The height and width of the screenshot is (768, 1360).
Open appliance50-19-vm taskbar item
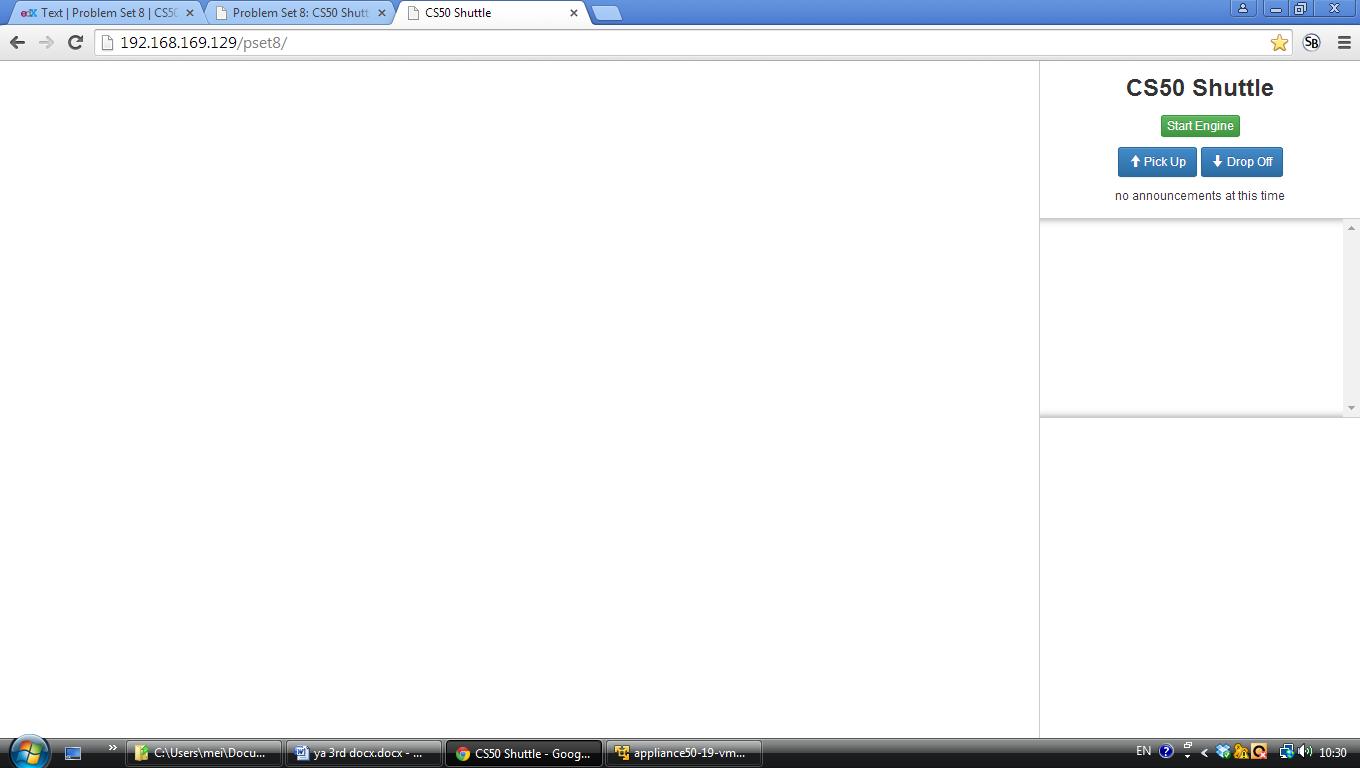(684, 753)
